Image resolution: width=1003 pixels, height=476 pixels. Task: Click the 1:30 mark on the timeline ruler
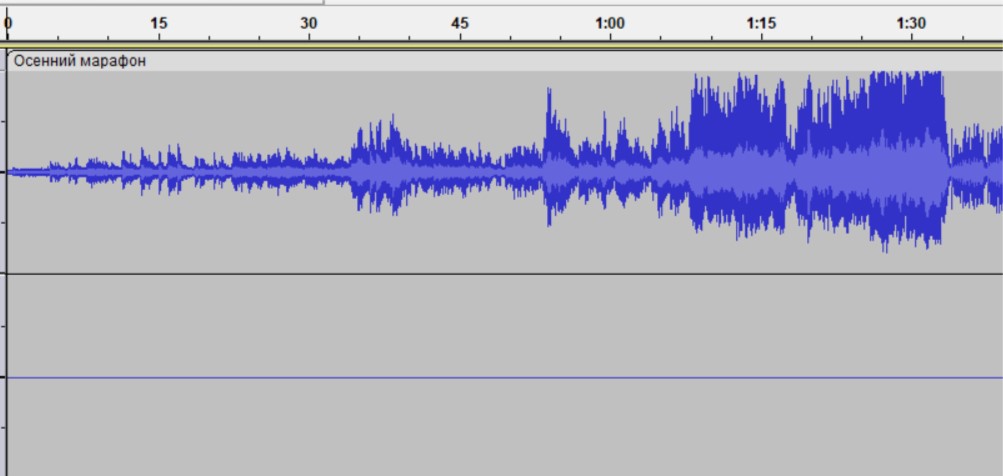pos(911,24)
